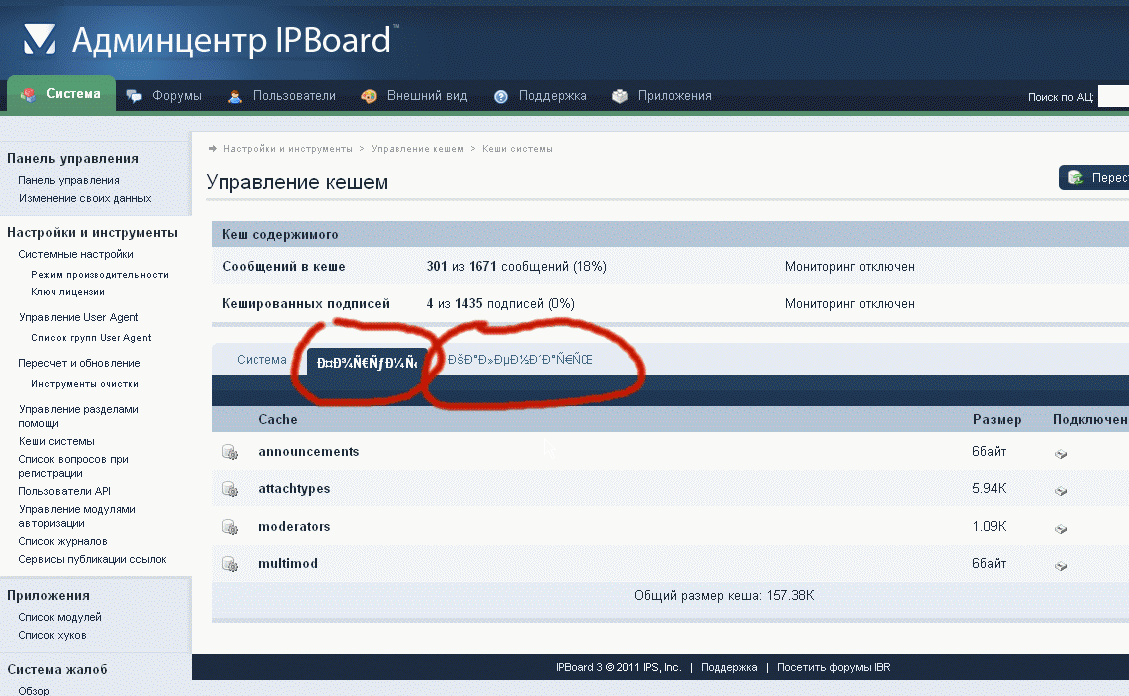
Task: Open the Система main navigation tab
Action: [62, 94]
